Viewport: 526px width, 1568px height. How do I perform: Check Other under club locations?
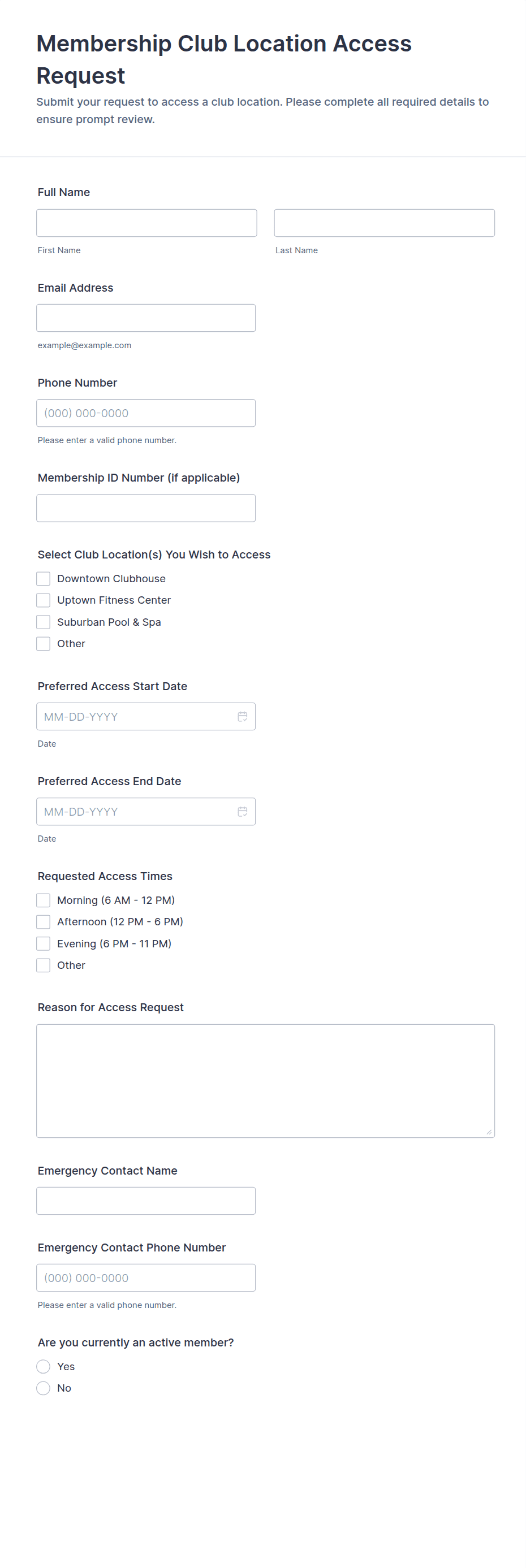[43, 643]
